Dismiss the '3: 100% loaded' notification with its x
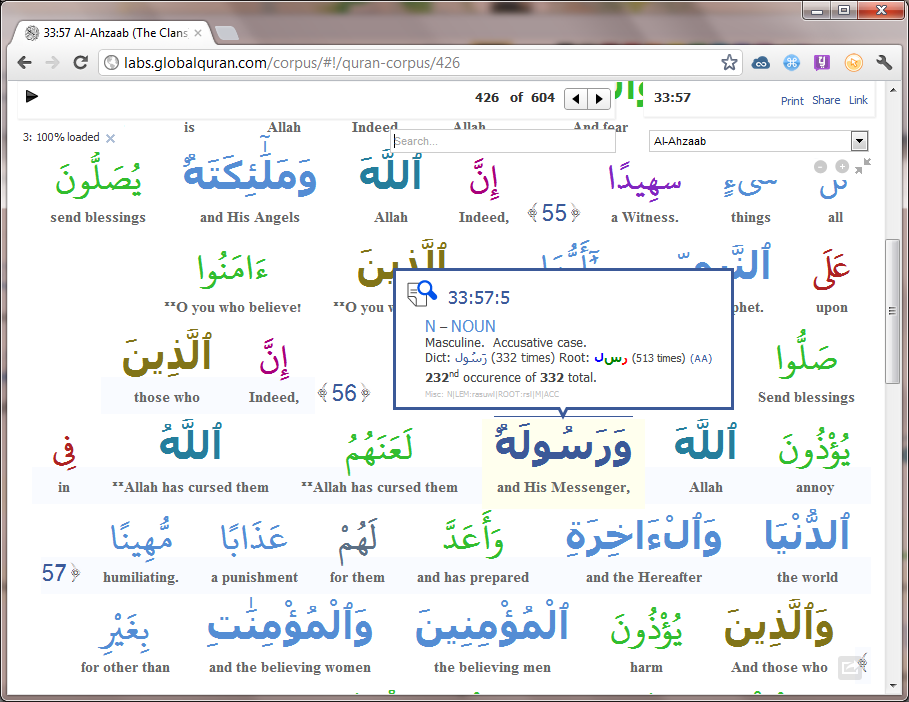 pyautogui.click(x=110, y=136)
